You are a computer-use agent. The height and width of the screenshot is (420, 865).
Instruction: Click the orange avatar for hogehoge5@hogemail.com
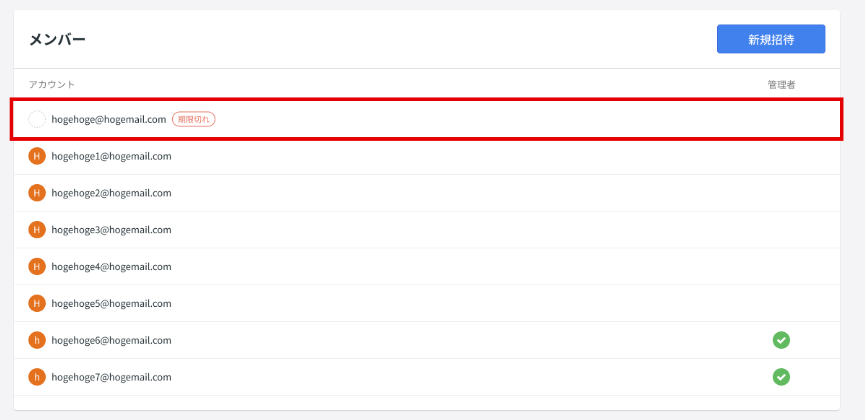(37, 304)
